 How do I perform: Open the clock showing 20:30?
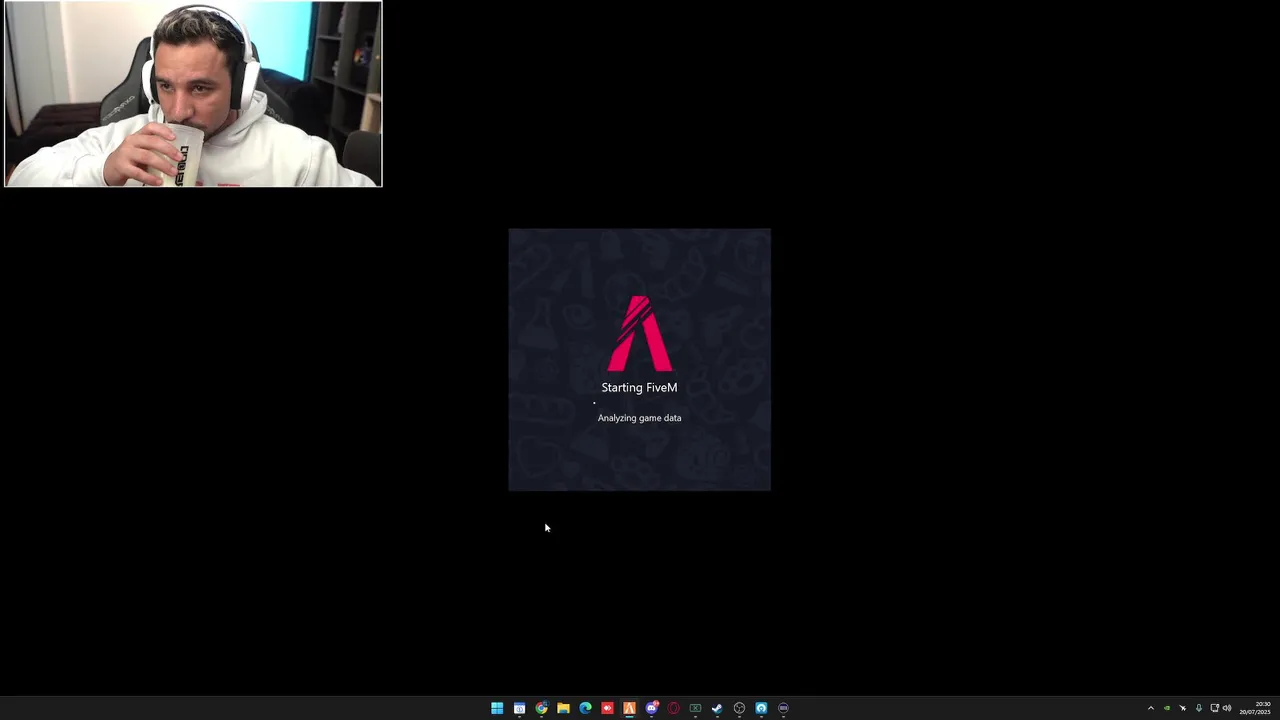1255,708
